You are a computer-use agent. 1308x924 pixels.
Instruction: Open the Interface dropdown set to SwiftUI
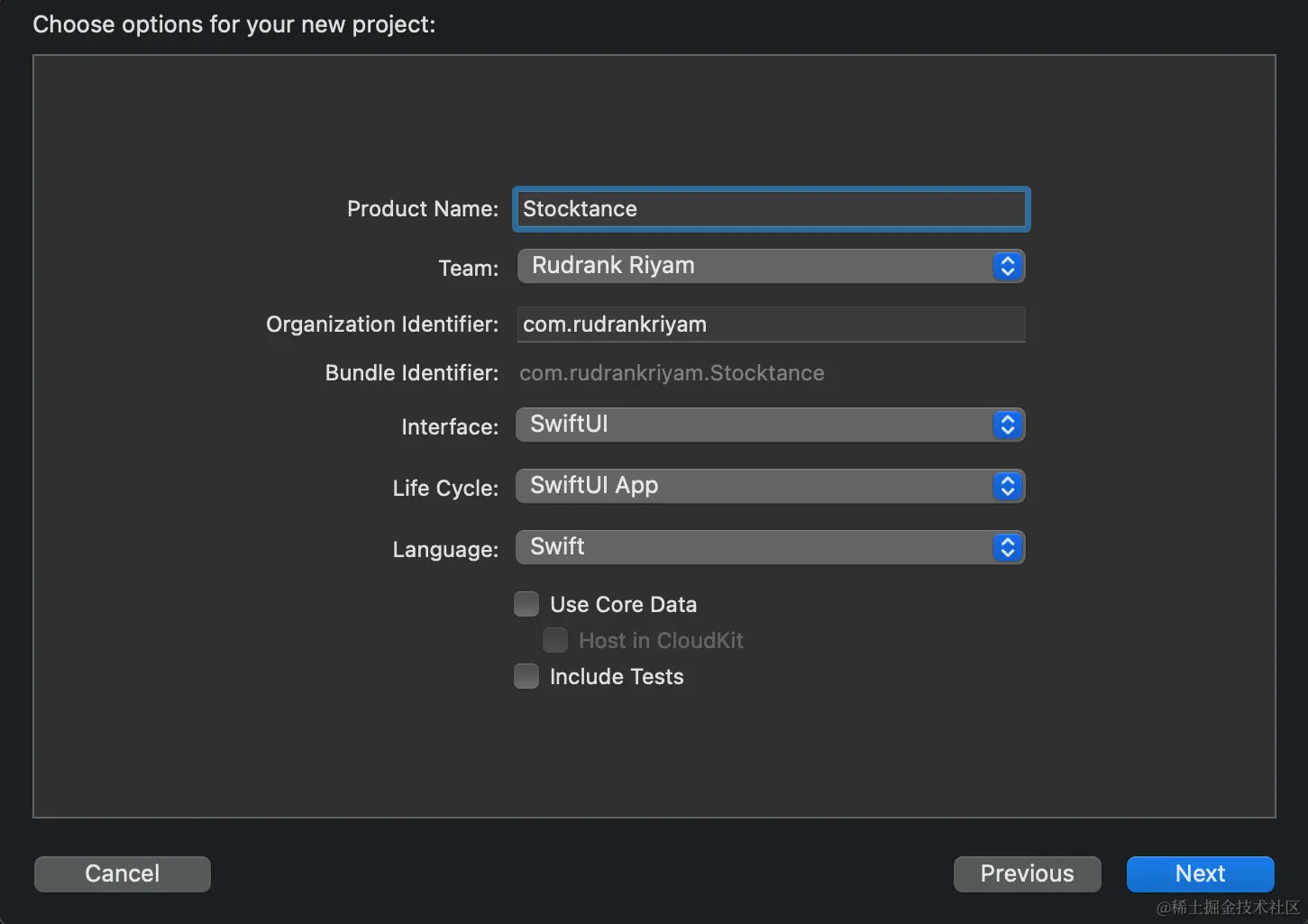[x=771, y=425]
